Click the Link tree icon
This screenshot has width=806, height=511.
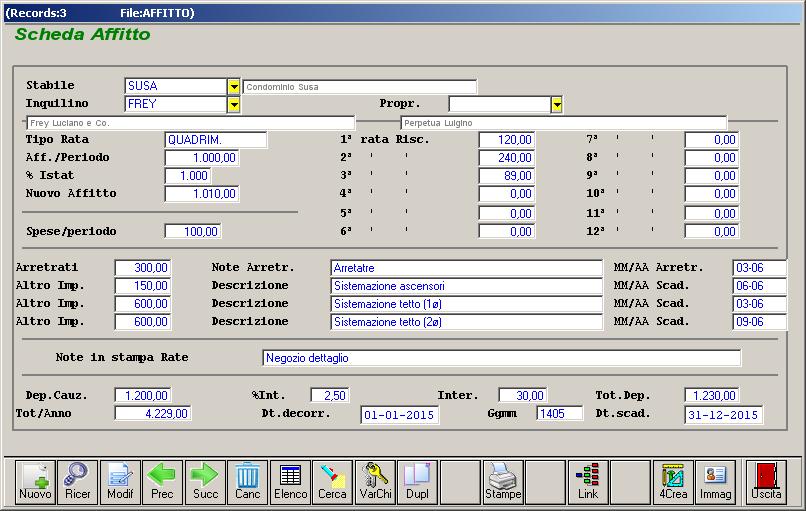pos(588,481)
